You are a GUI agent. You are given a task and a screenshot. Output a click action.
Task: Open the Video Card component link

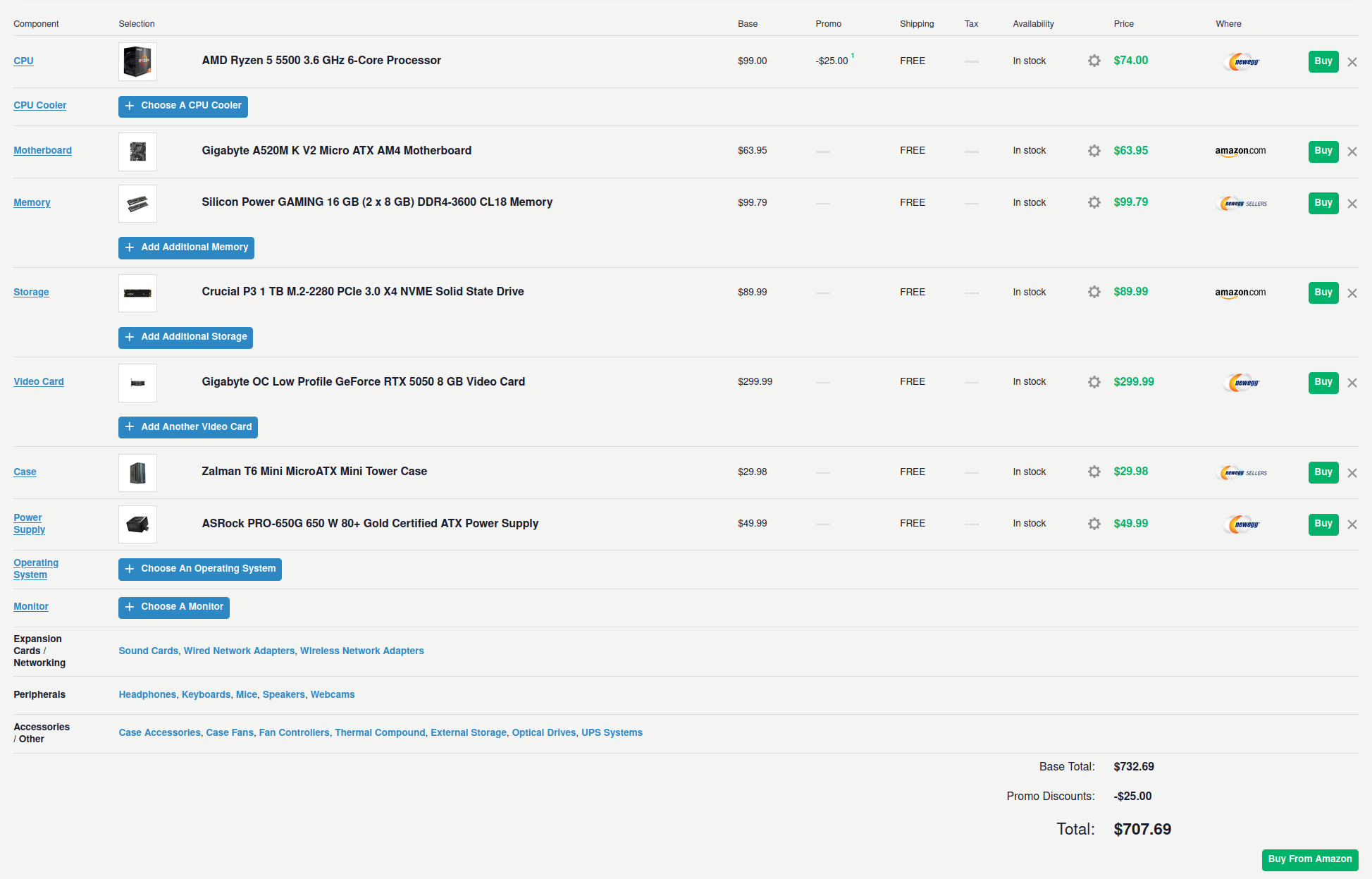(39, 381)
